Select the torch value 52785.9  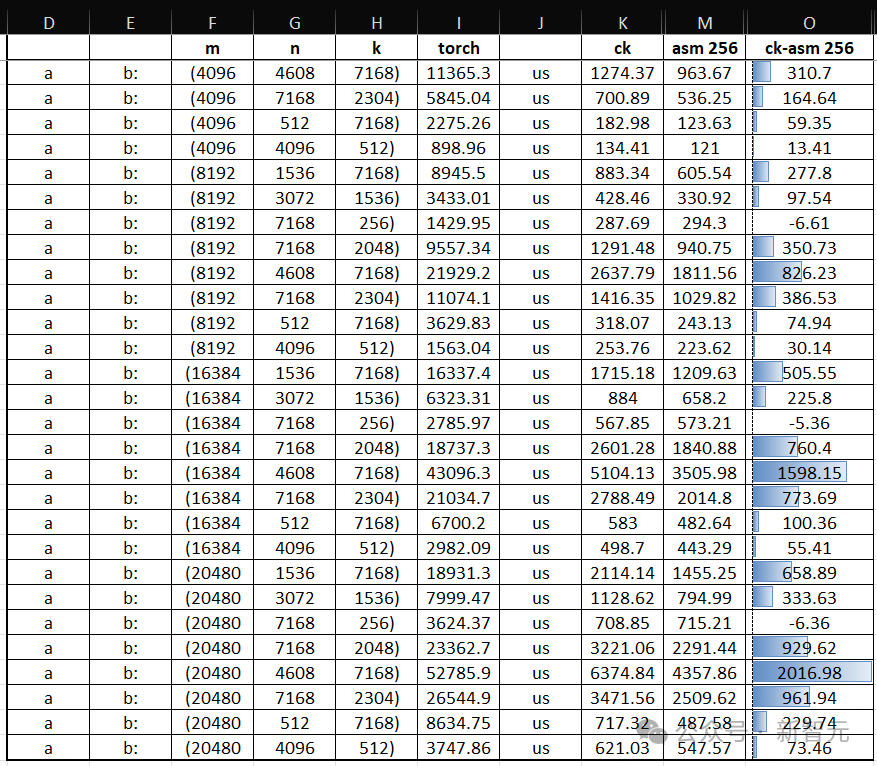click(458, 673)
